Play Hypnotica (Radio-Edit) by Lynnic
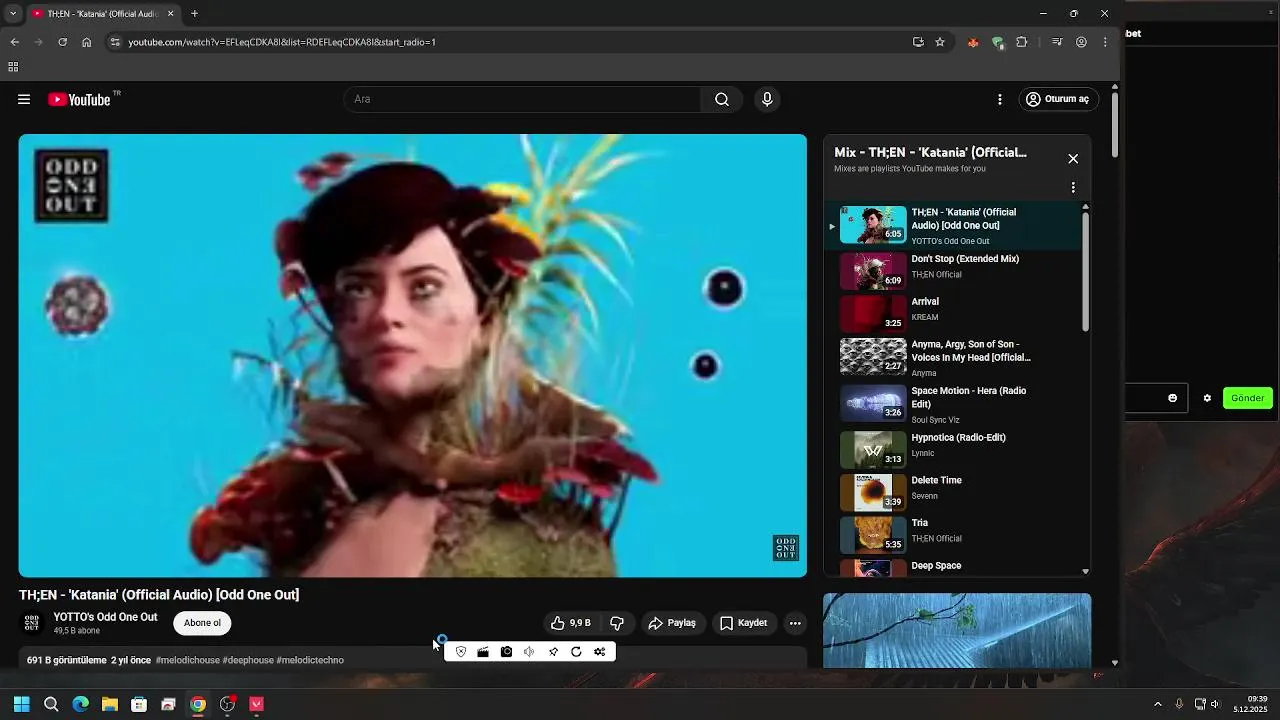This screenshot has height=720, width=1280. (x=953, y=448)
